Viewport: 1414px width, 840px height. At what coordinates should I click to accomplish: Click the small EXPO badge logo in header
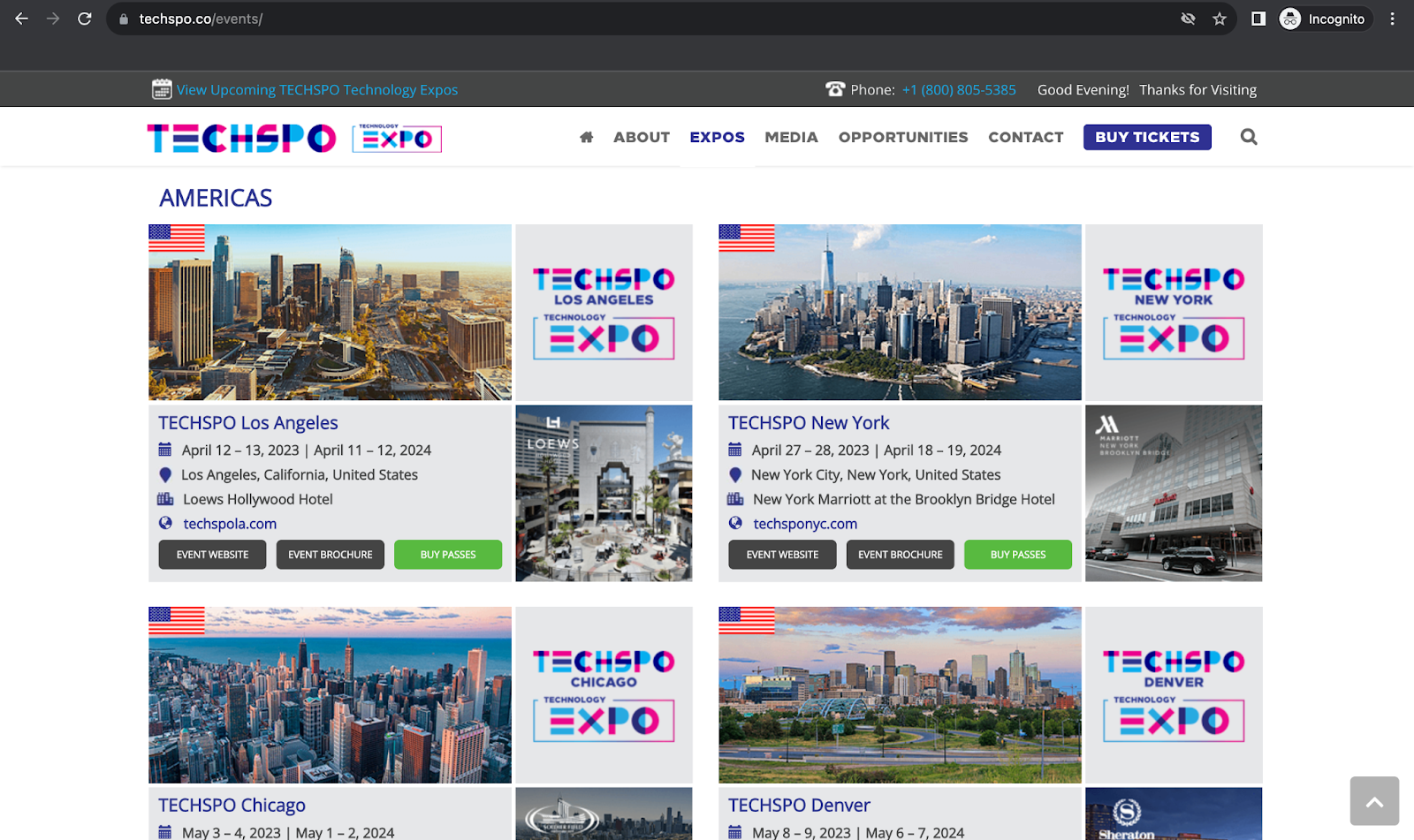(x=397, y=138)
